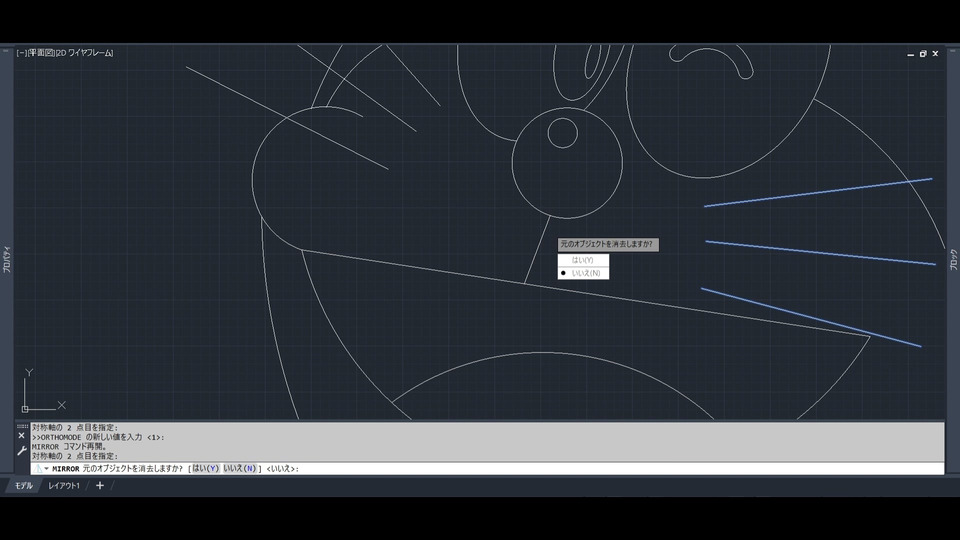960x540 pixels.
Task: Close the command line window with X
Action: point(21,436)
